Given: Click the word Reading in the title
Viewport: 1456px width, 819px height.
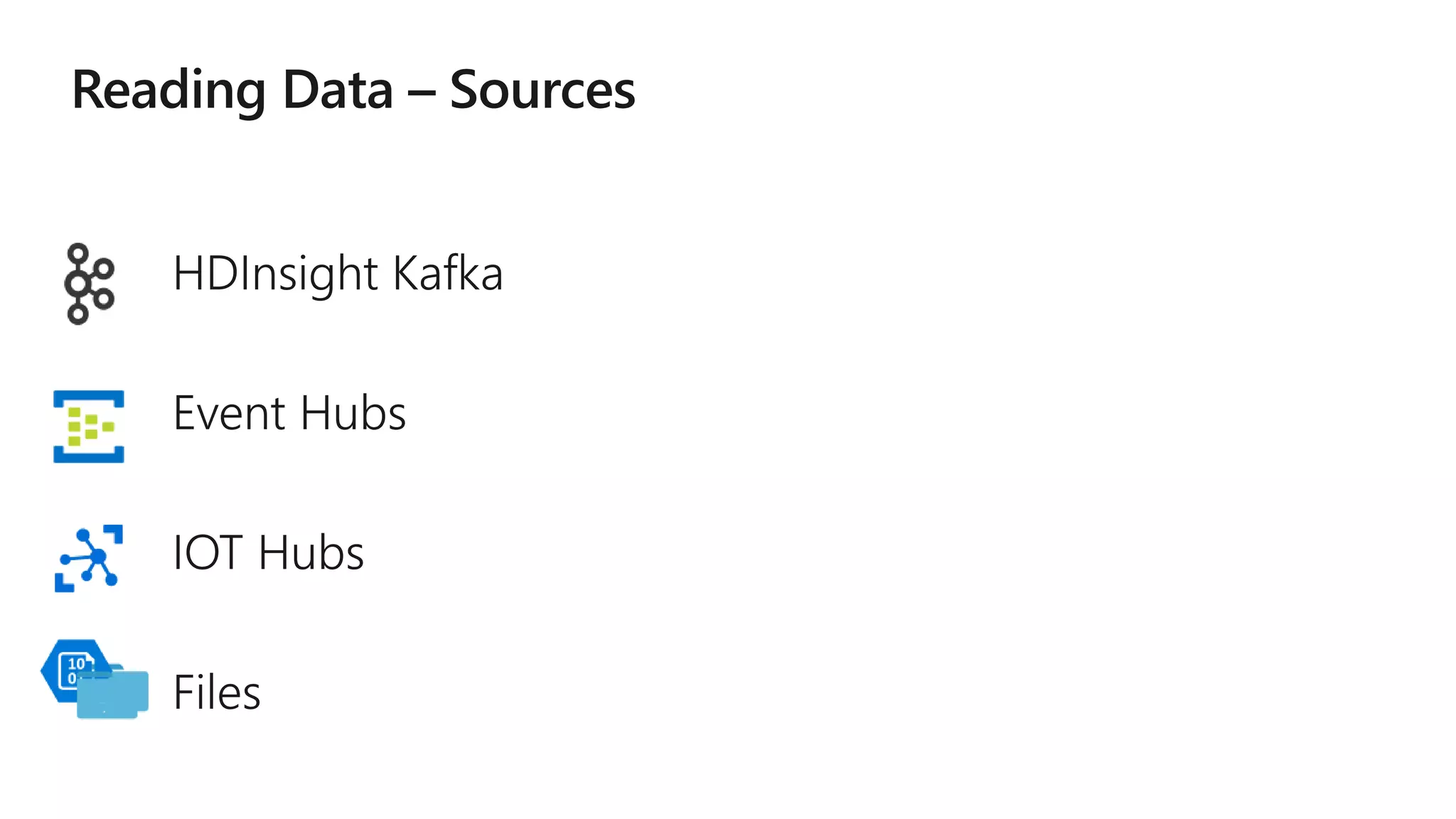Looking at the screenshot, I should pos(169,92).
